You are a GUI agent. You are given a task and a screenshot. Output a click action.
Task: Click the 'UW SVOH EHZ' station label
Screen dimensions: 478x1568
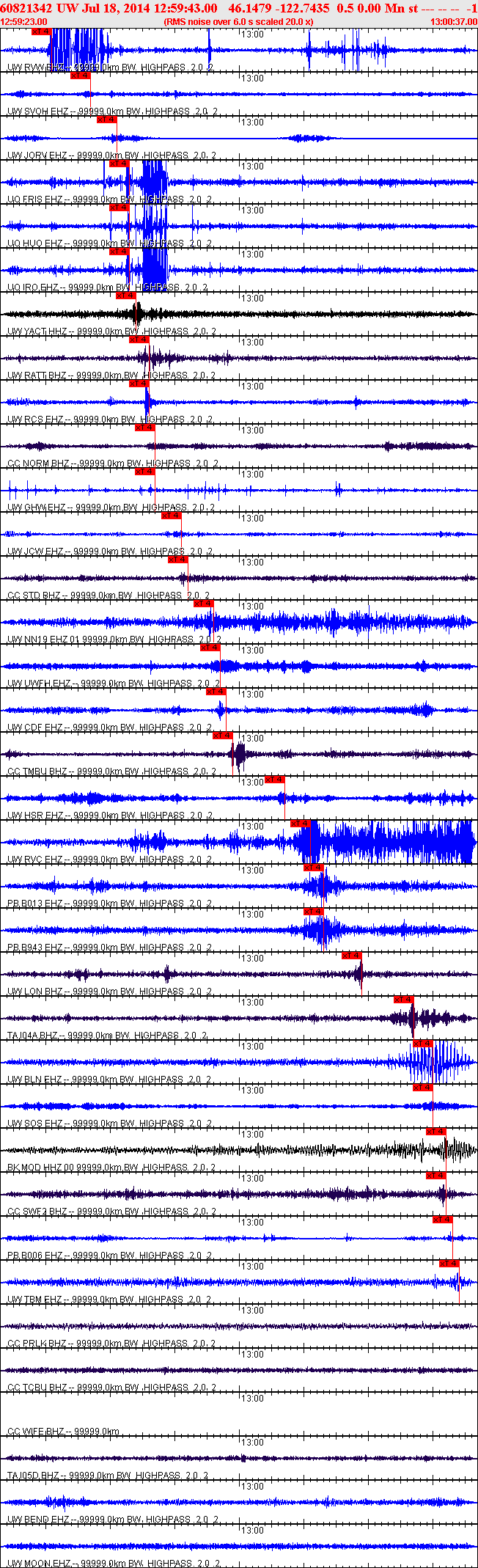tap(38, 111)
